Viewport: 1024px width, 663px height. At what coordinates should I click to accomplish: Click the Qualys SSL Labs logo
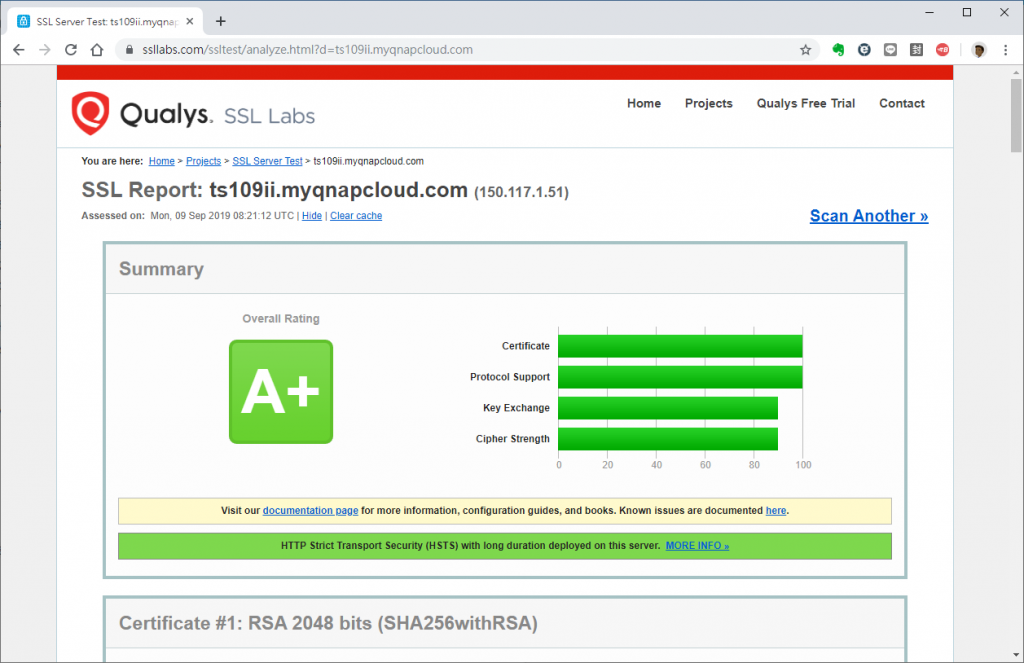(193, 114)
